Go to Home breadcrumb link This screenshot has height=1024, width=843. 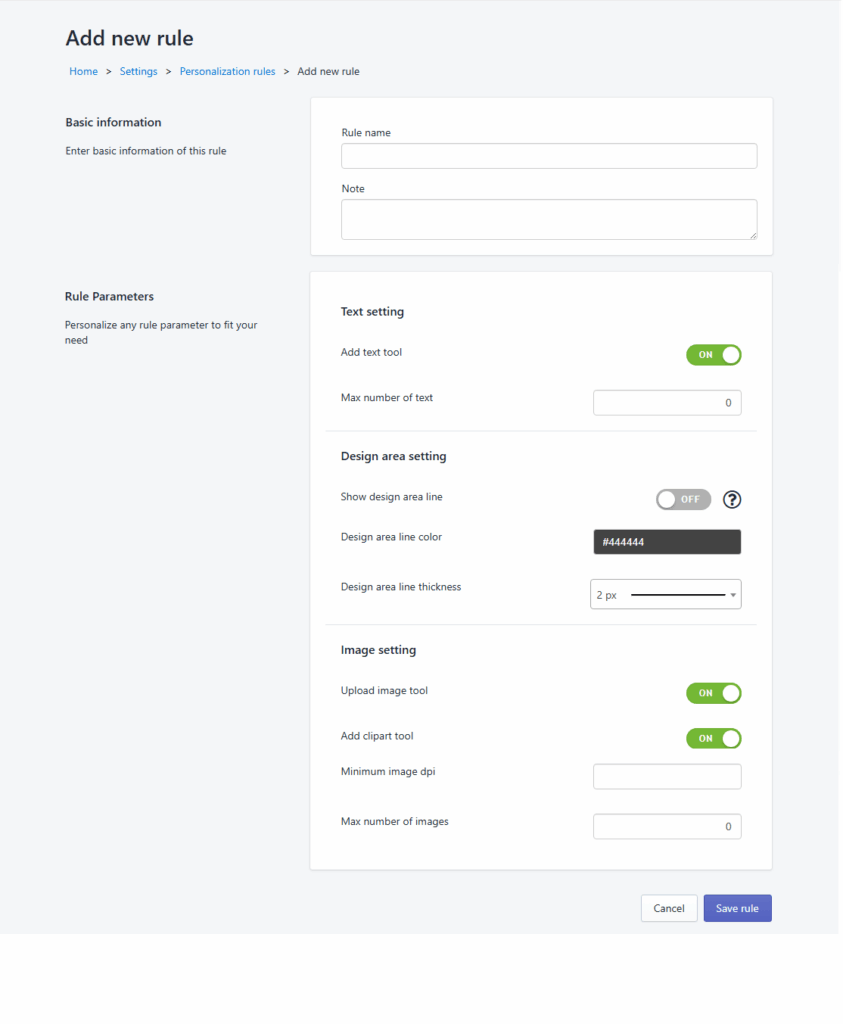[84, 71]
